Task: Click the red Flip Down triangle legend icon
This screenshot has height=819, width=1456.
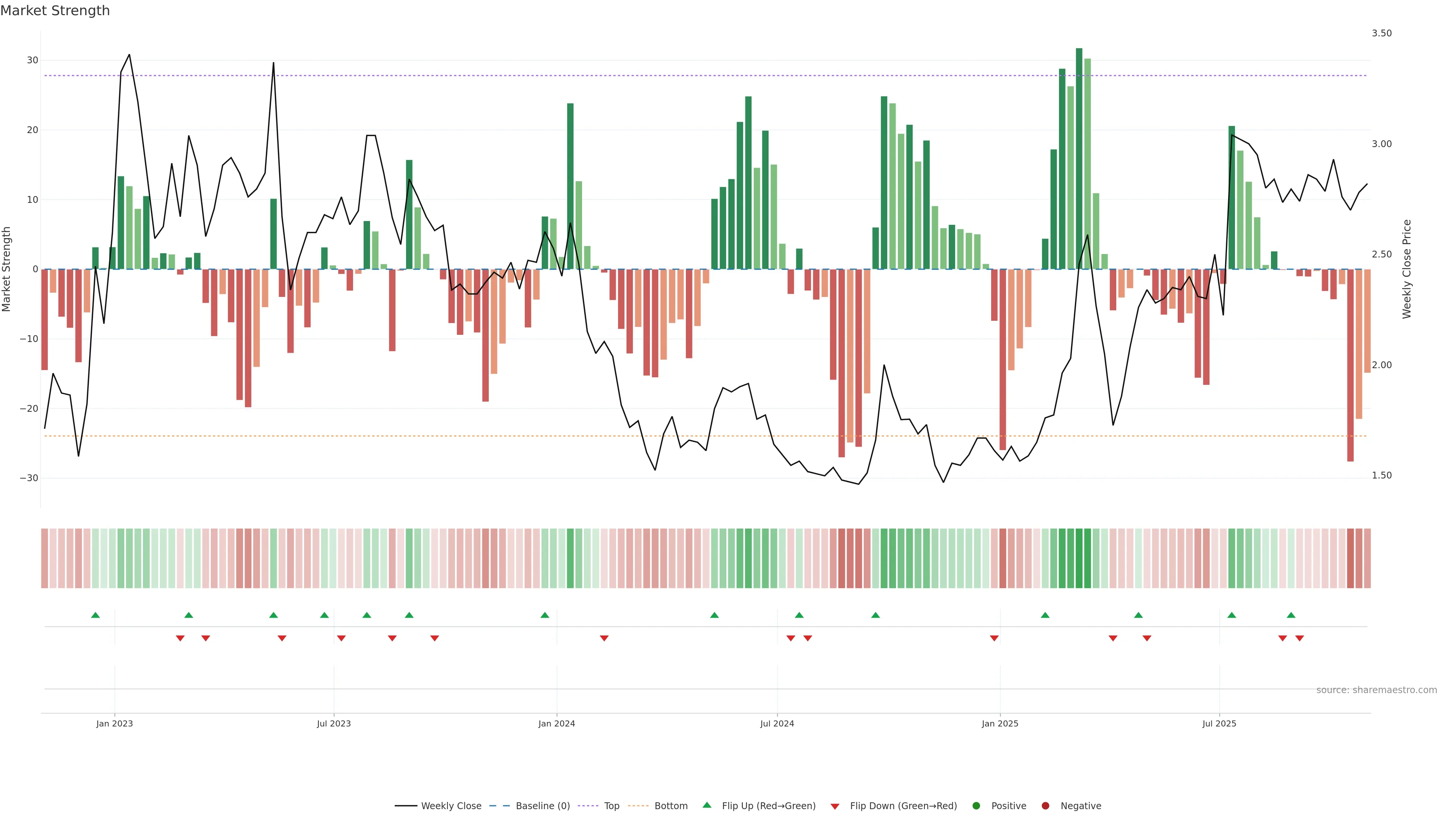Action: (835, 806)
